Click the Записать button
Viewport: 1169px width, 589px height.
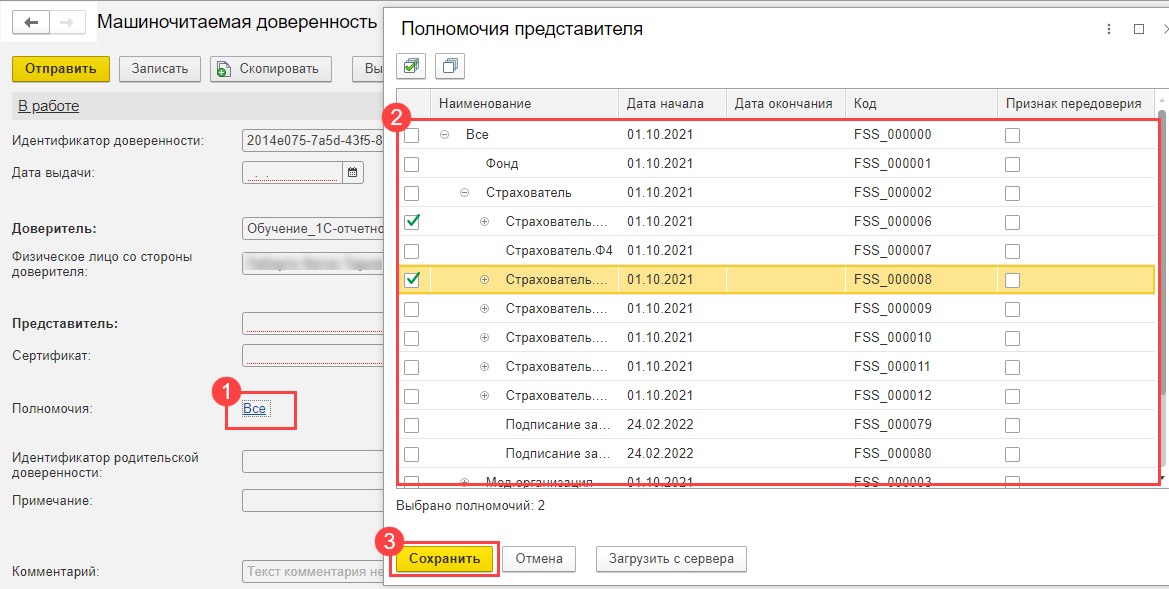tap(160, 69)
